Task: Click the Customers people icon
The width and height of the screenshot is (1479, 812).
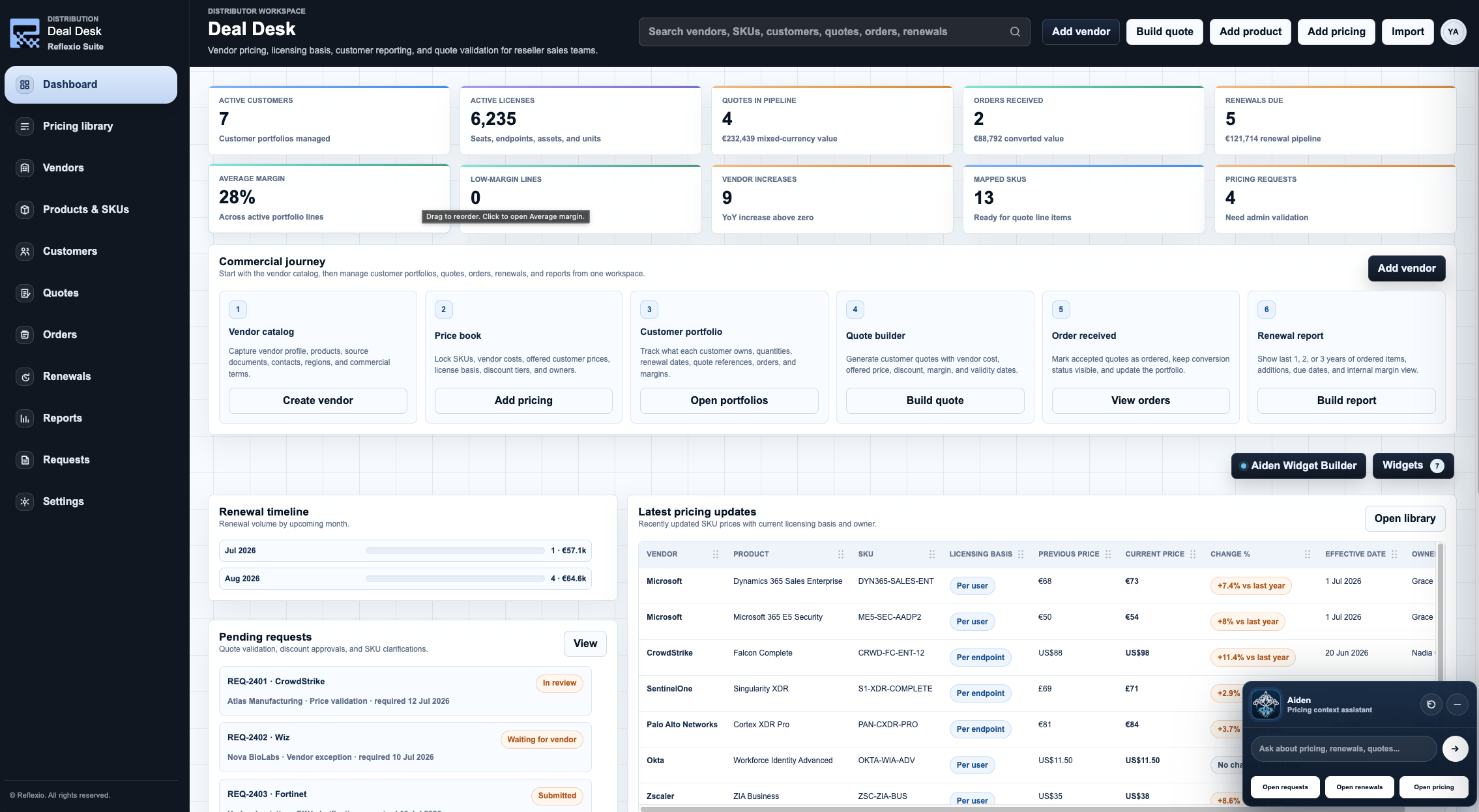Action: point(25,252)
